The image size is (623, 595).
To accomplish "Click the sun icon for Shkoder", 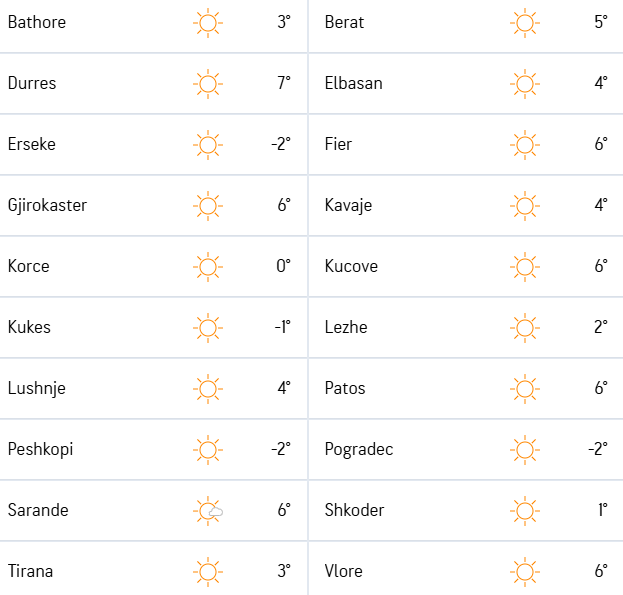I will pyautogui.click(x=525, y=511).
